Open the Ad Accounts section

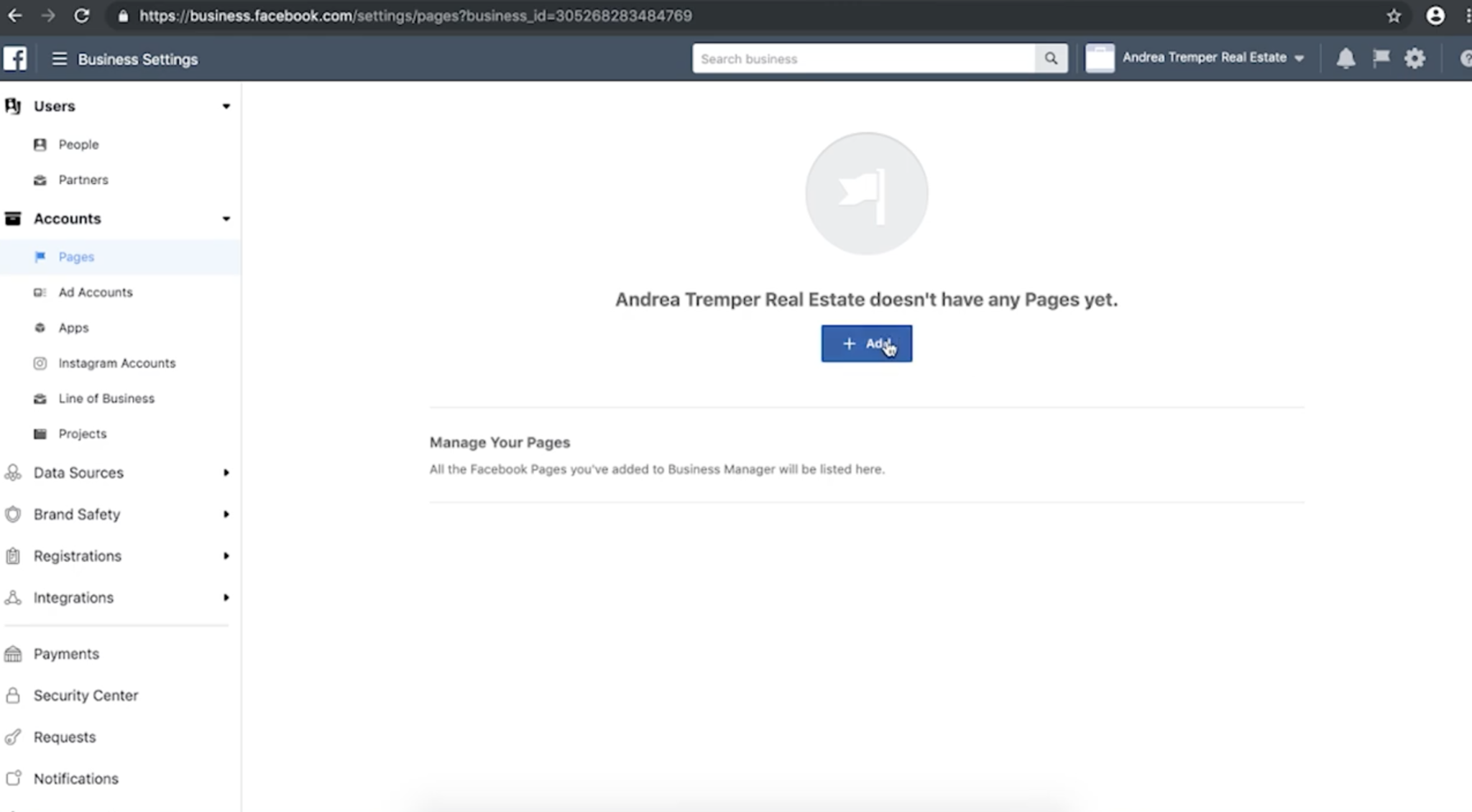95,292
